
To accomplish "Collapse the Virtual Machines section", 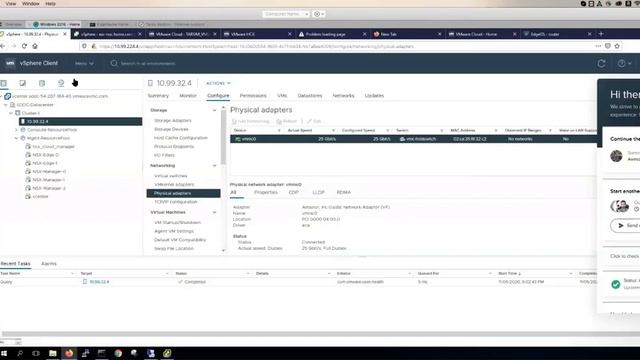I will (214, 212).
